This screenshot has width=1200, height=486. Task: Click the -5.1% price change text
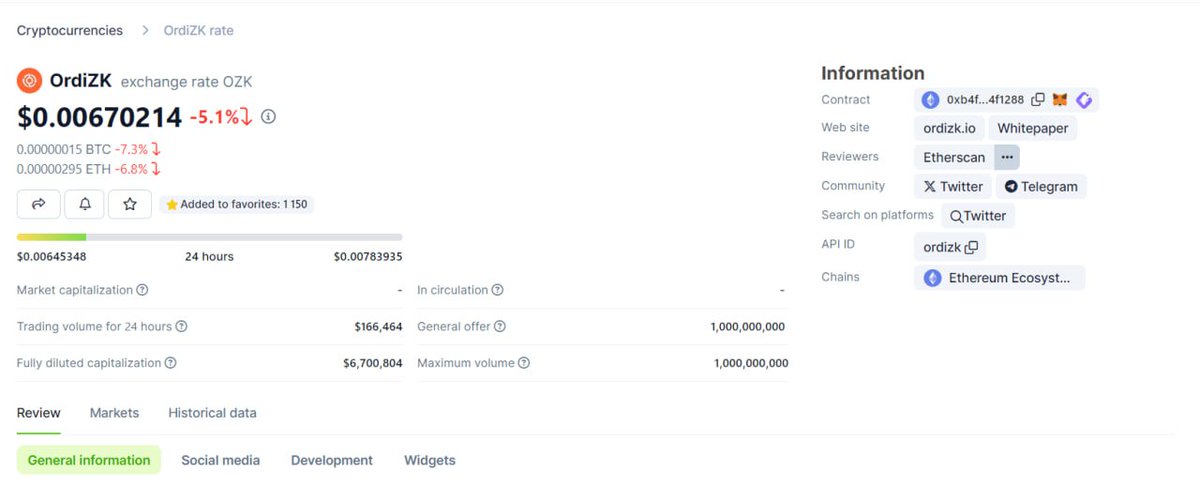click(215, 117)
